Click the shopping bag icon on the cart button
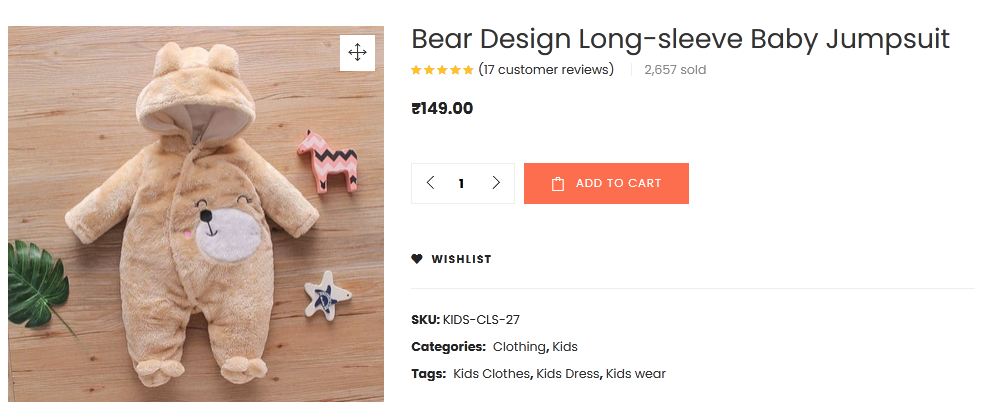Image resolution: width=981 pixels, height=418 pixels. click(x=558, y=184)
